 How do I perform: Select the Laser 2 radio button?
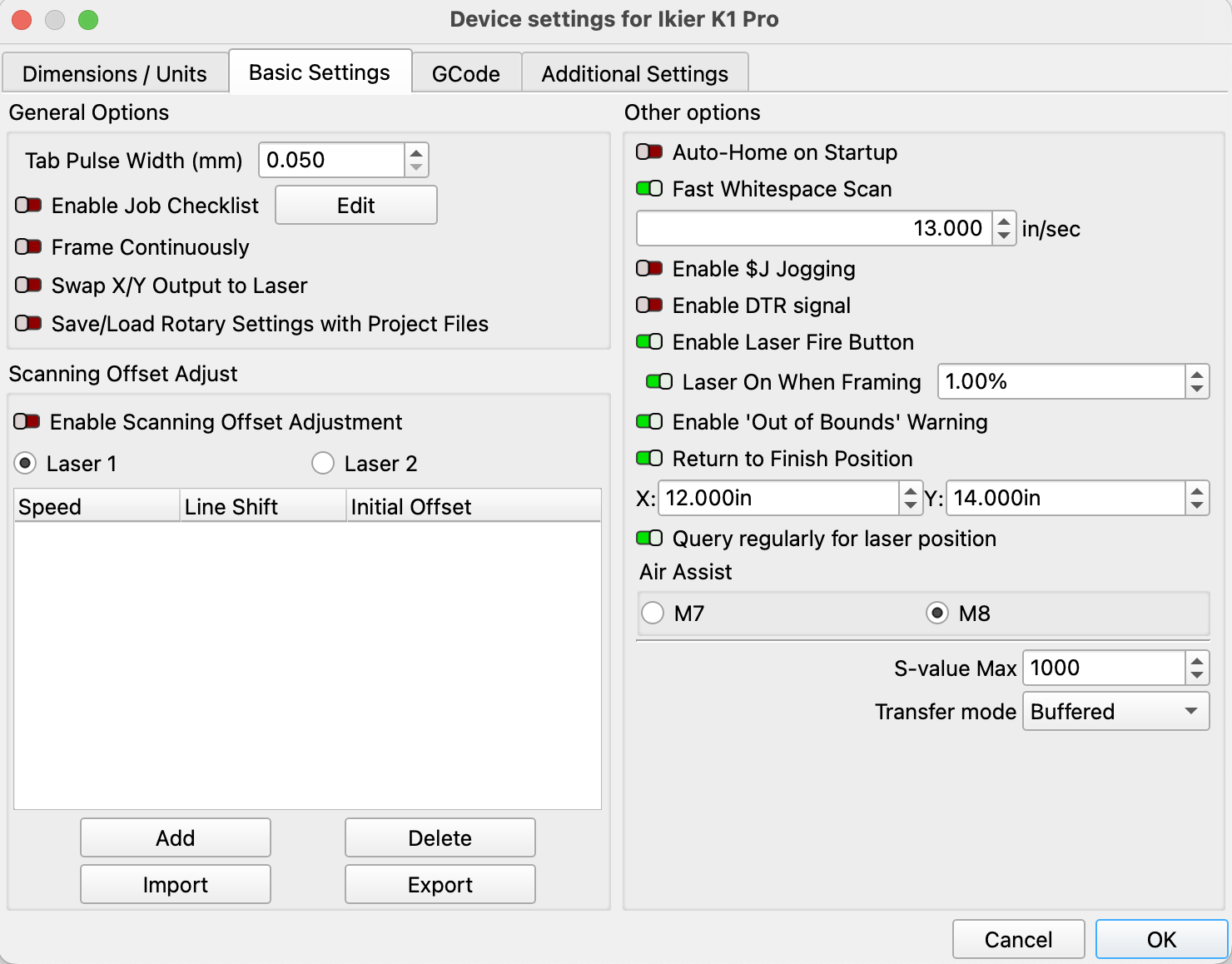(323, 463)
